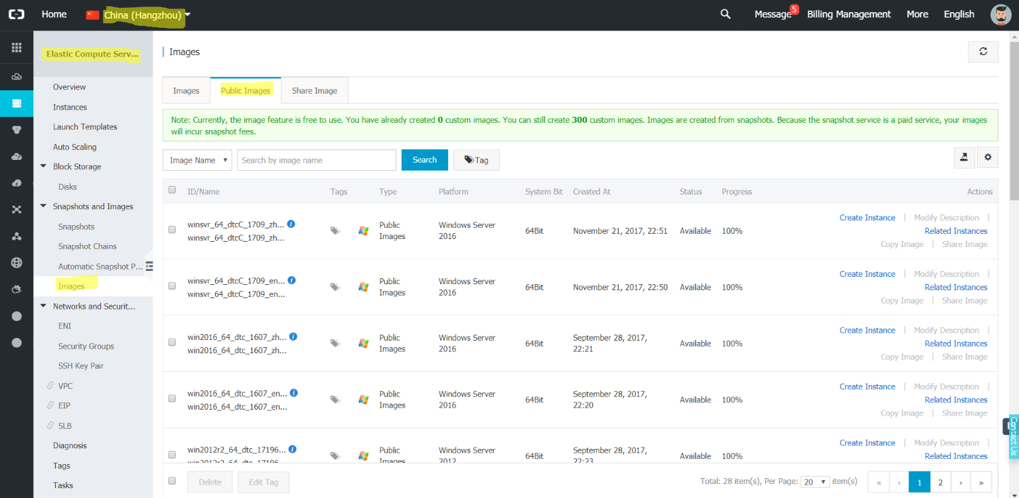Check the winsvr_64_dtcC_1709_en row checkbox
The width and height of the screenshot is (1019, 498).
pyautogui.click(x=172, y=286)
